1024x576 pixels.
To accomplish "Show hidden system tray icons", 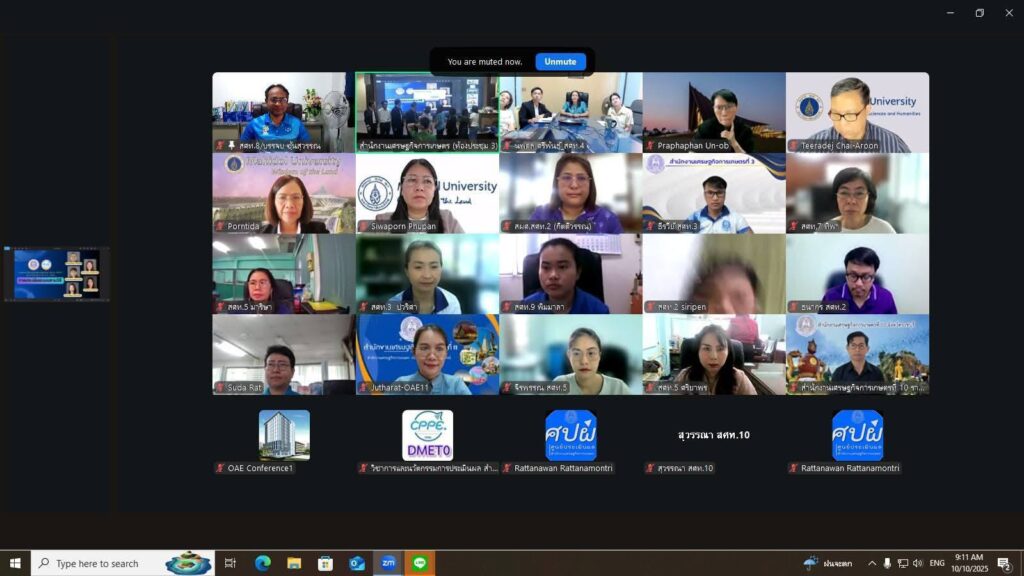I will pyautogui.click(x=871, y=563).
